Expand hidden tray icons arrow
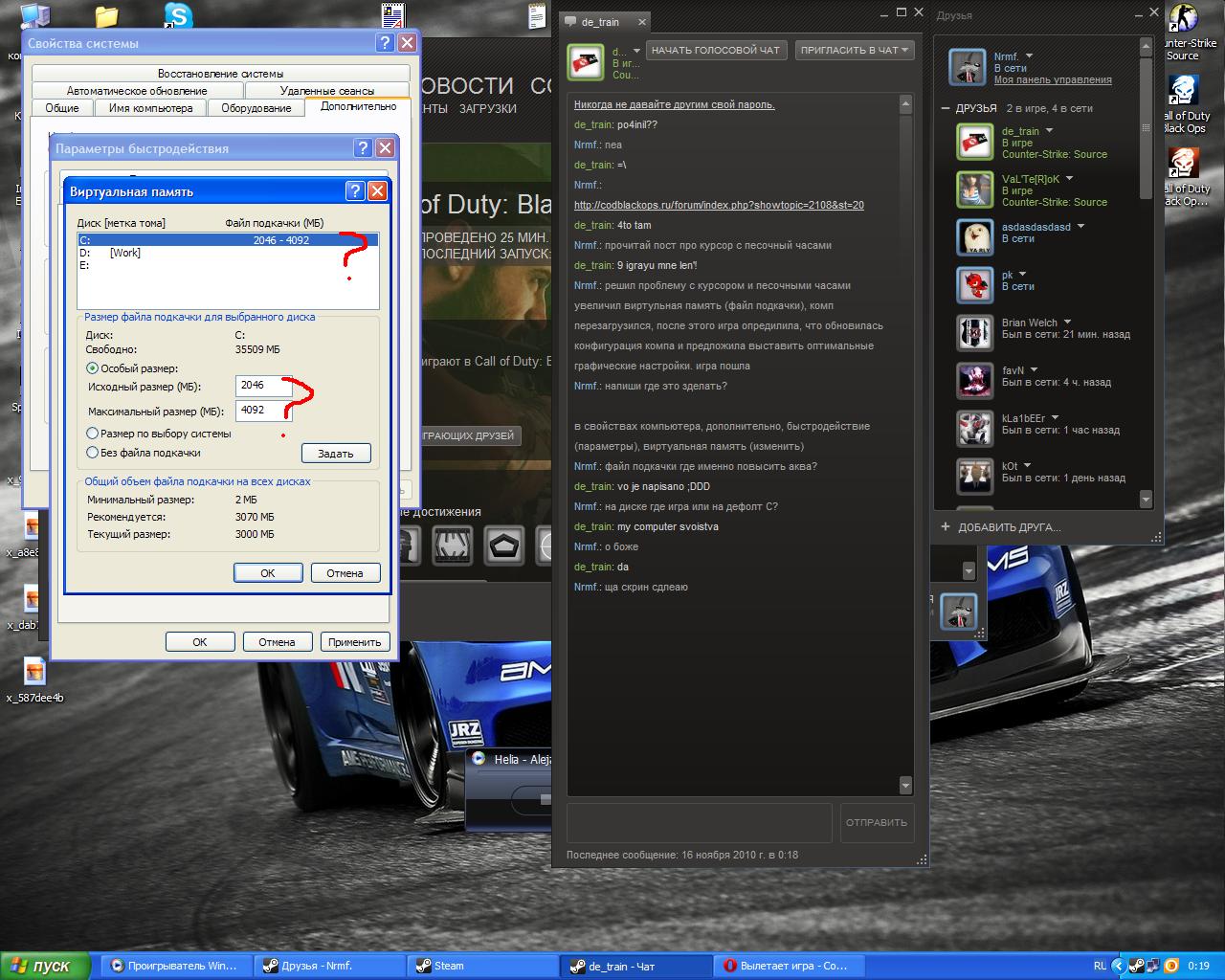The image size is (1225, 980). pos(1117,966)
